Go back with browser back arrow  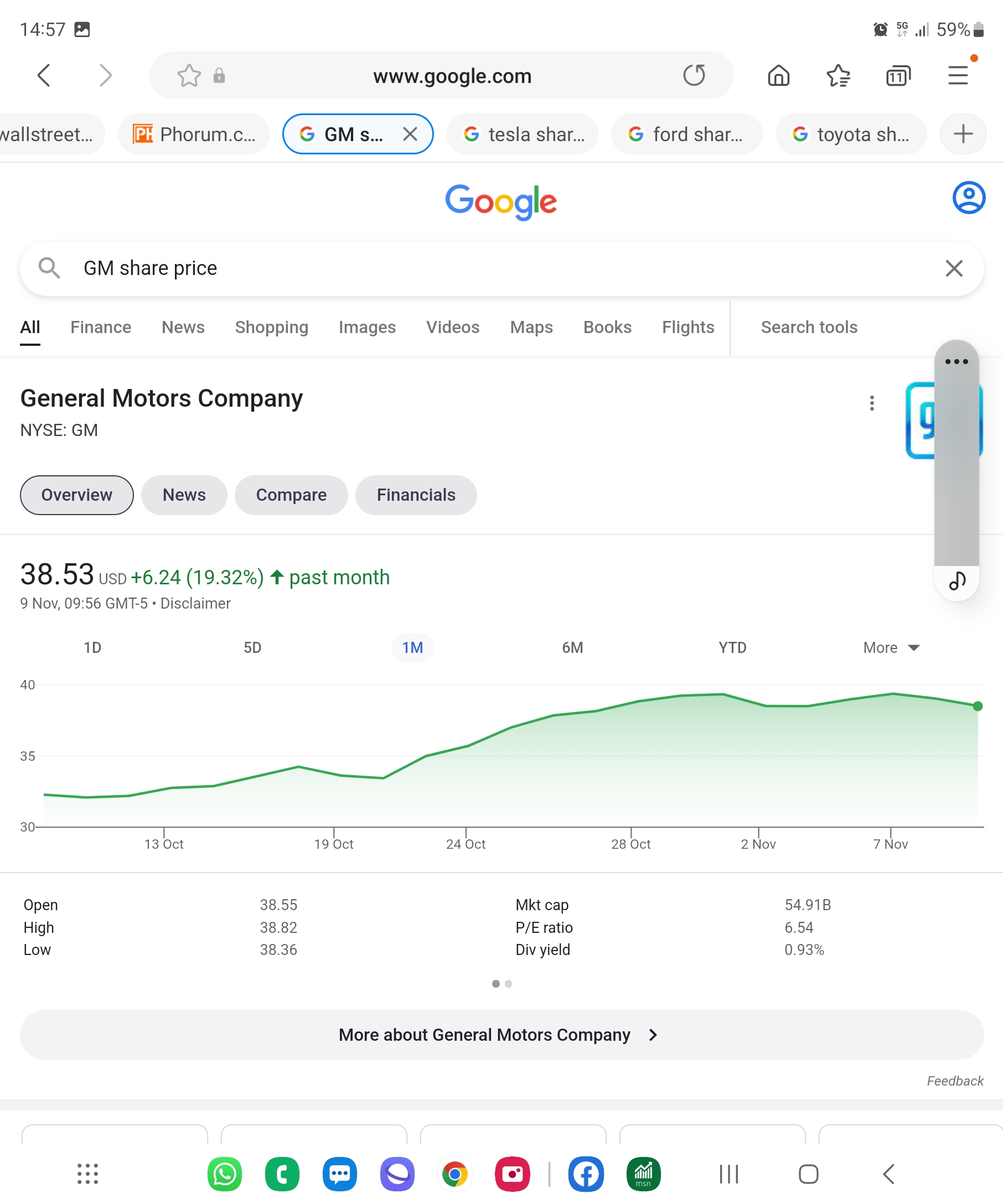coord(44,75)
